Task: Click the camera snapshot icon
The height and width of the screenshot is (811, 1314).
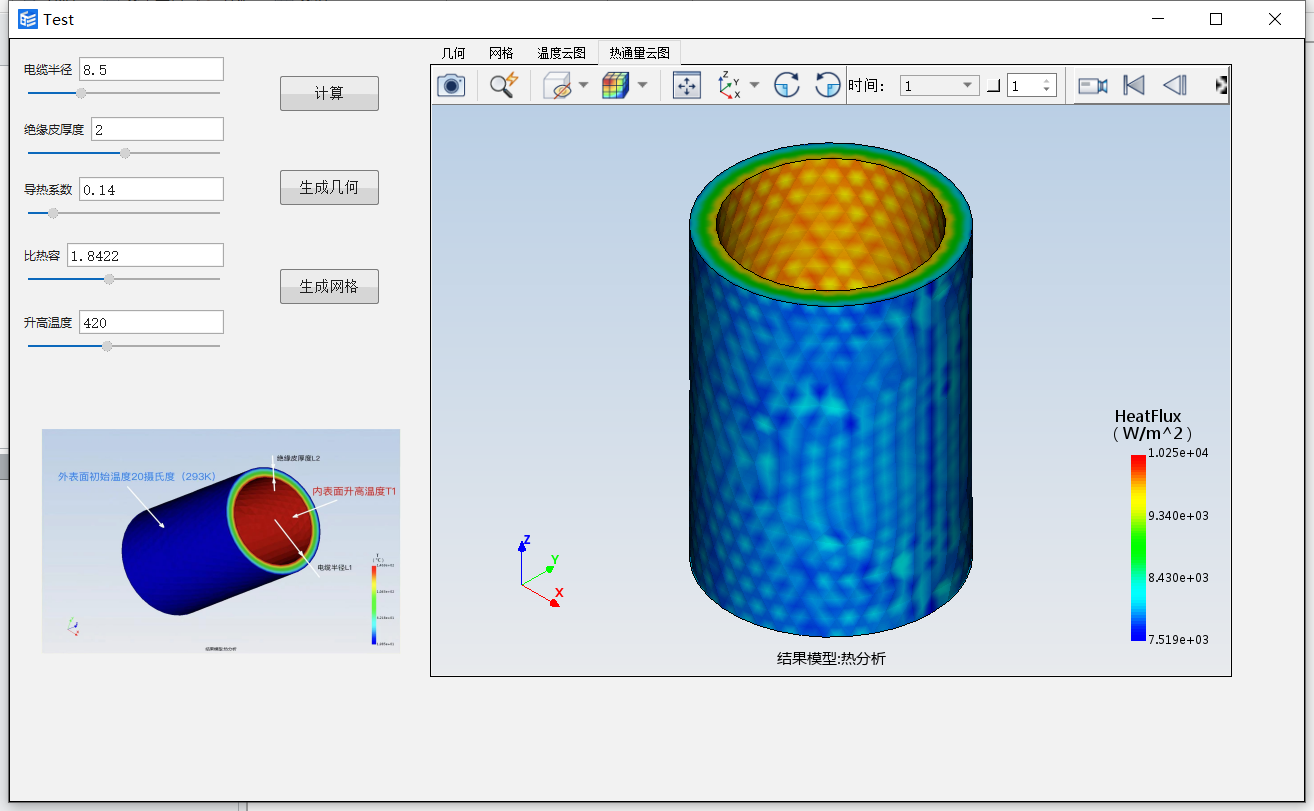Action: click(x=452, y=85)
